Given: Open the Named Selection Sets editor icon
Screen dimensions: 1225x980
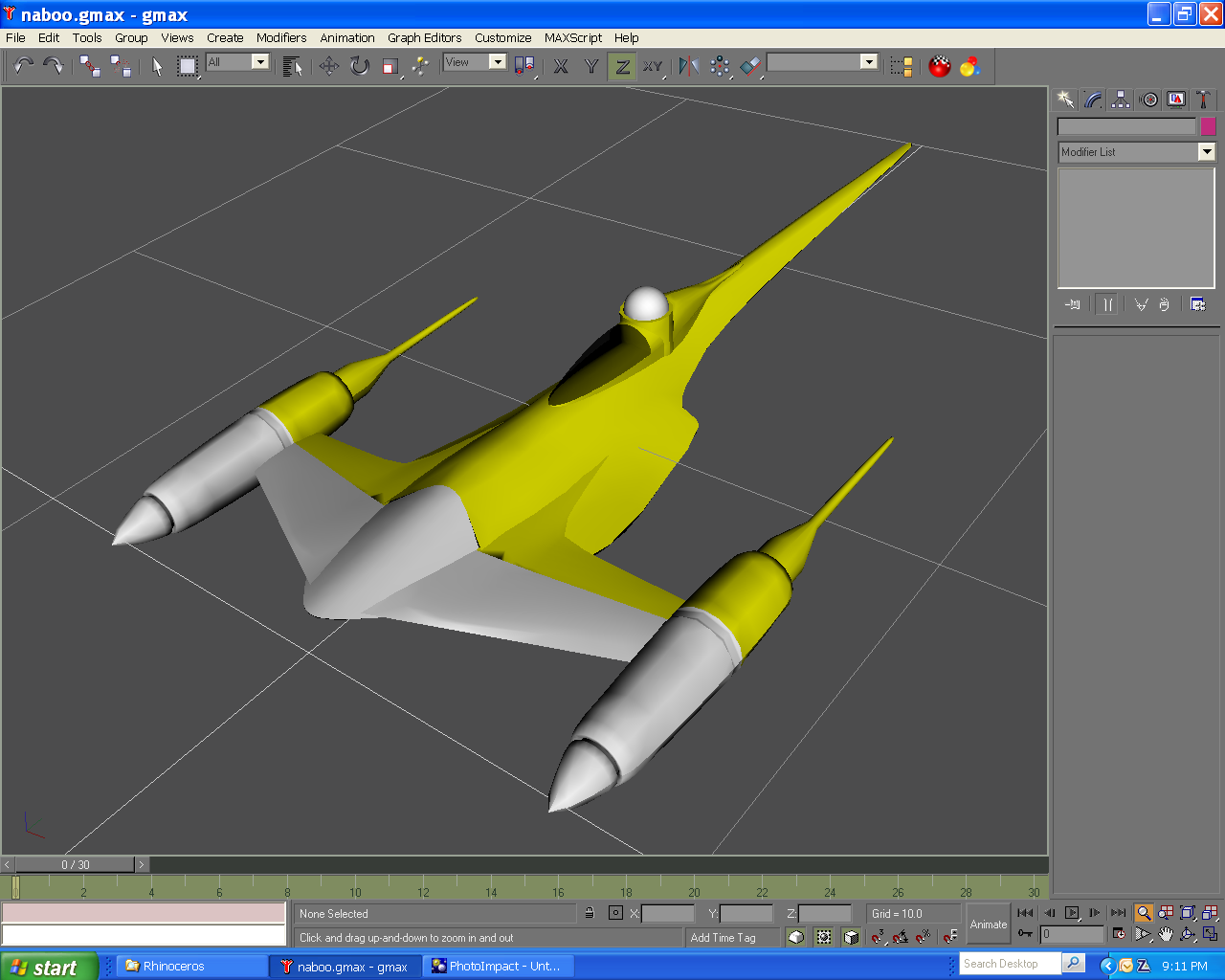Looking at the screenshot, I should click(902, 66).
